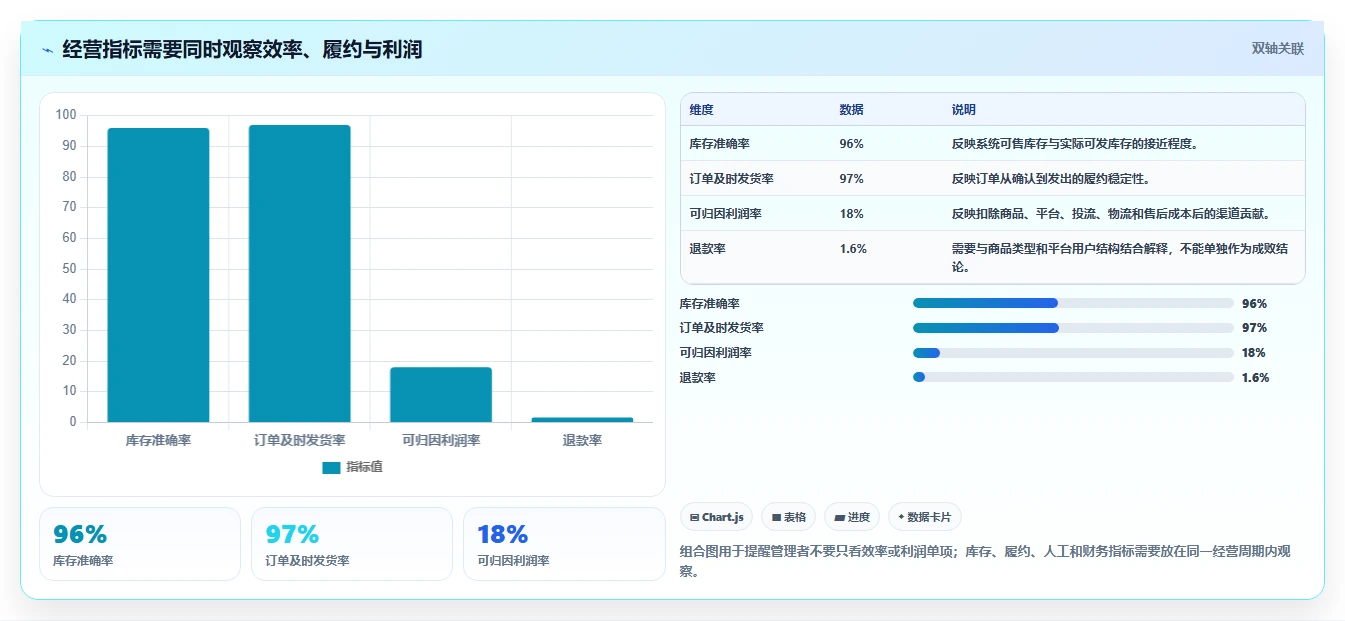The height and width of the screenshot is (621, 1345).
Task: Click the lightning icon beside the header title
Action: pyautogui.click(x=47, y=50)
